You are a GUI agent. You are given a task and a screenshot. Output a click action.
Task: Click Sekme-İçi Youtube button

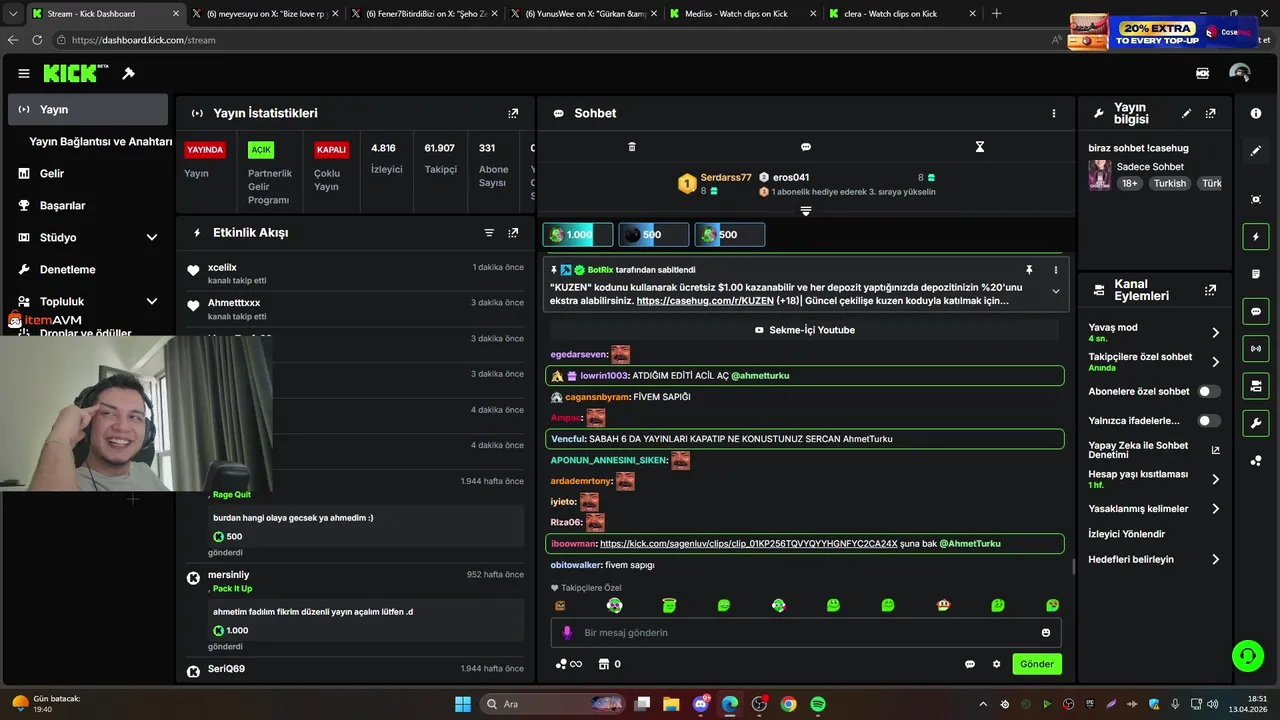click(x=805, y=330)
